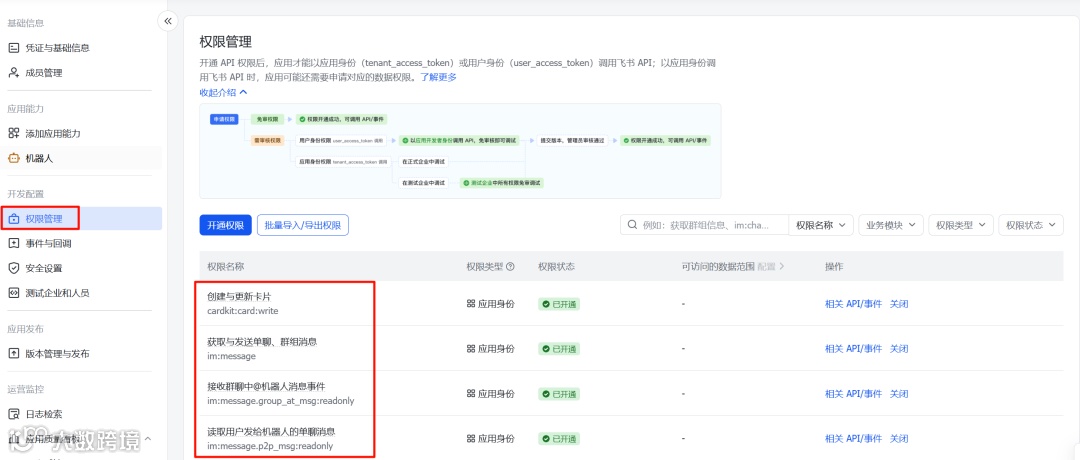Click the 机器人 robot icon

click(13, 158)
